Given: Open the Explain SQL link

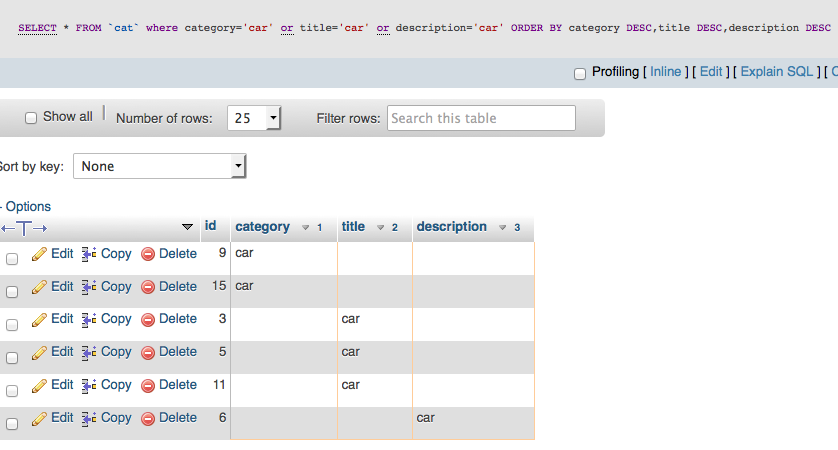Looking at the screenshot, I should pyautogui.click(x=777, y=72).
